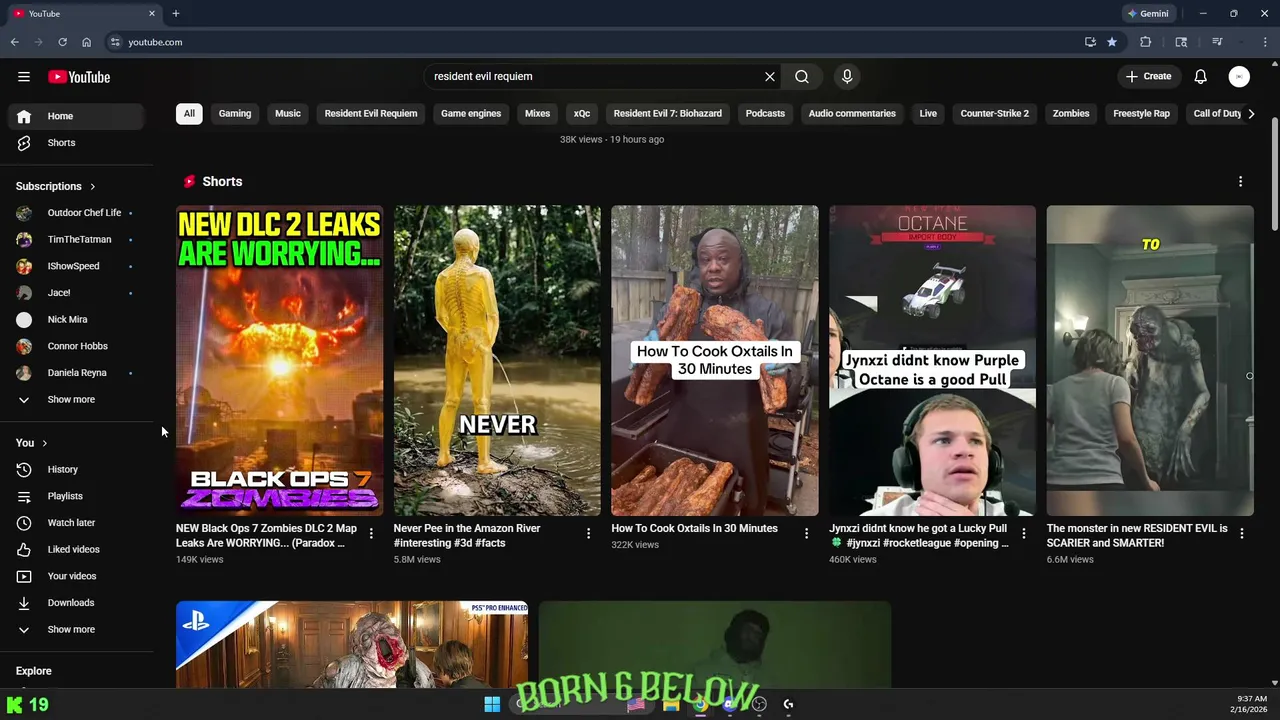Viewport: 1280px width, 720px height.
Task: Open Nick Mira channel
Action: (x=76, y=320)
